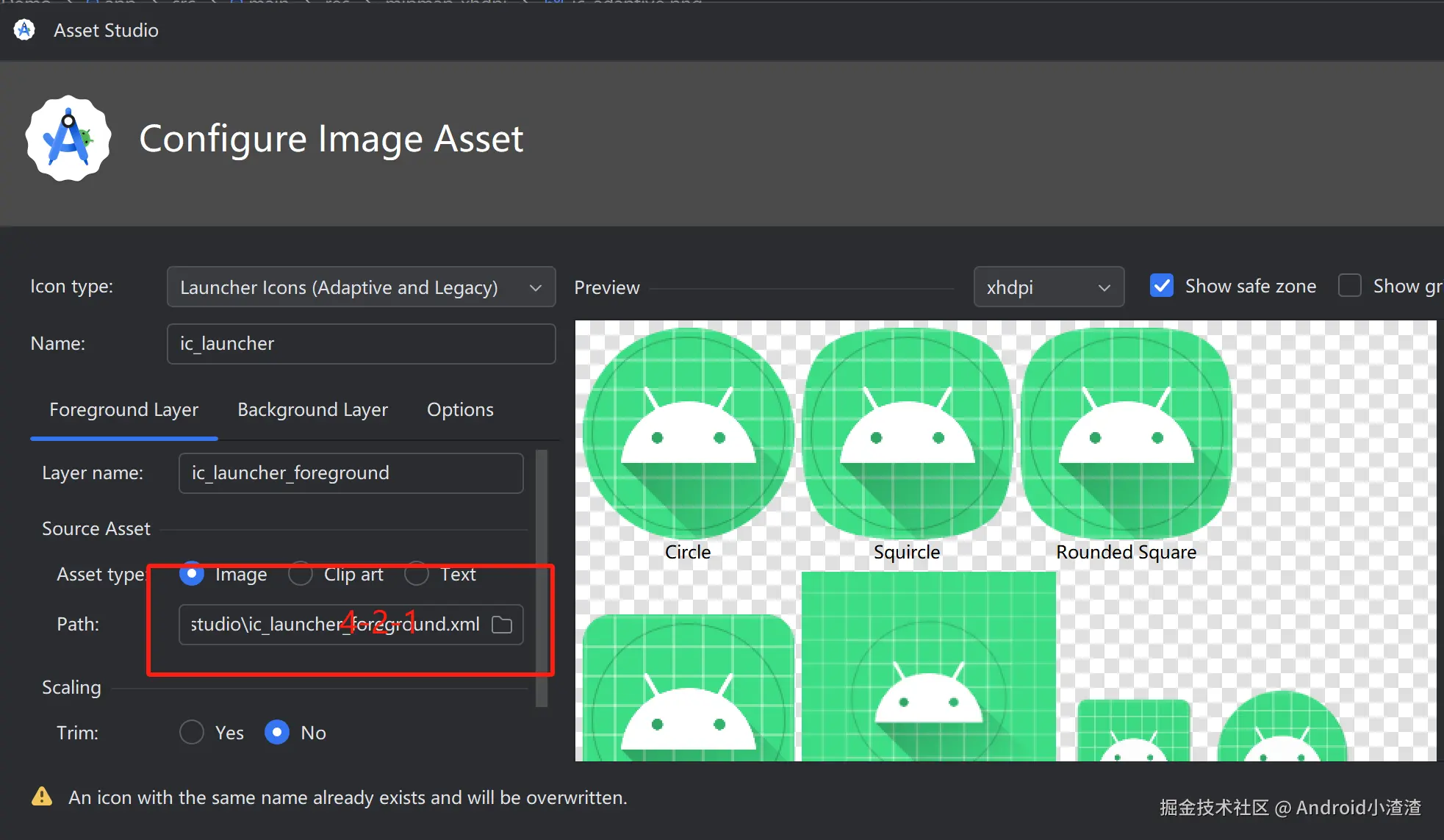Enable the Show grid checkbox

1349,286
